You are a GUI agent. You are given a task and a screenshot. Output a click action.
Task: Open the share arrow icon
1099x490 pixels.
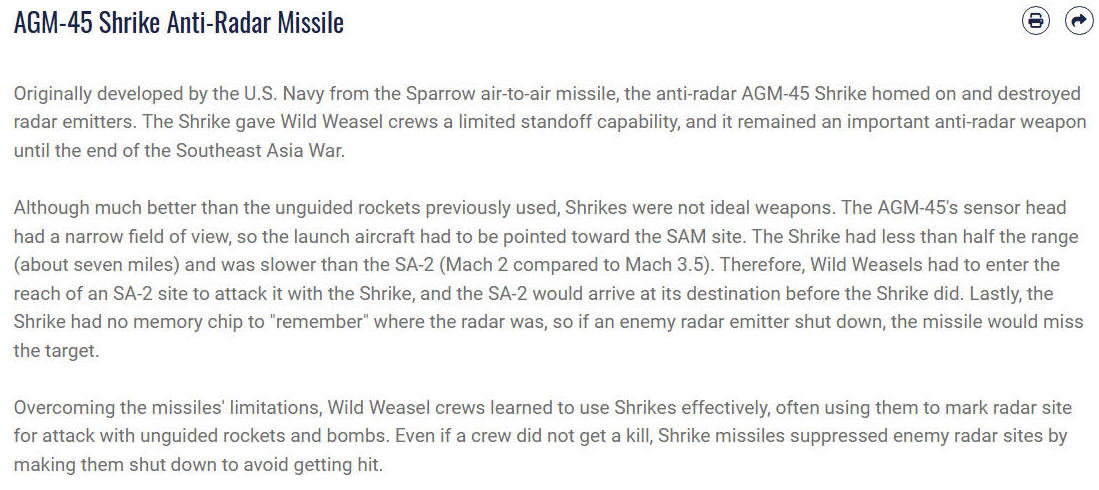pyautogui.click(x=1077, y=21)
